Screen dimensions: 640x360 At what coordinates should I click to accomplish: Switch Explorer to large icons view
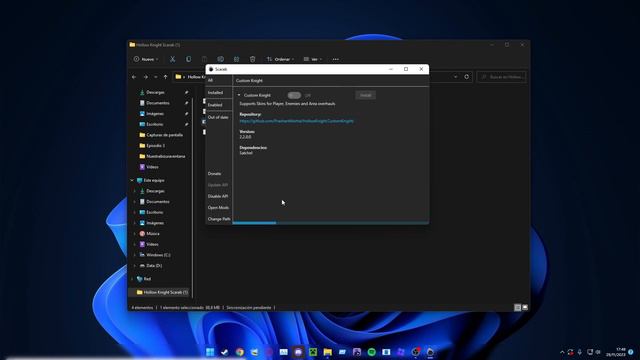525,307
